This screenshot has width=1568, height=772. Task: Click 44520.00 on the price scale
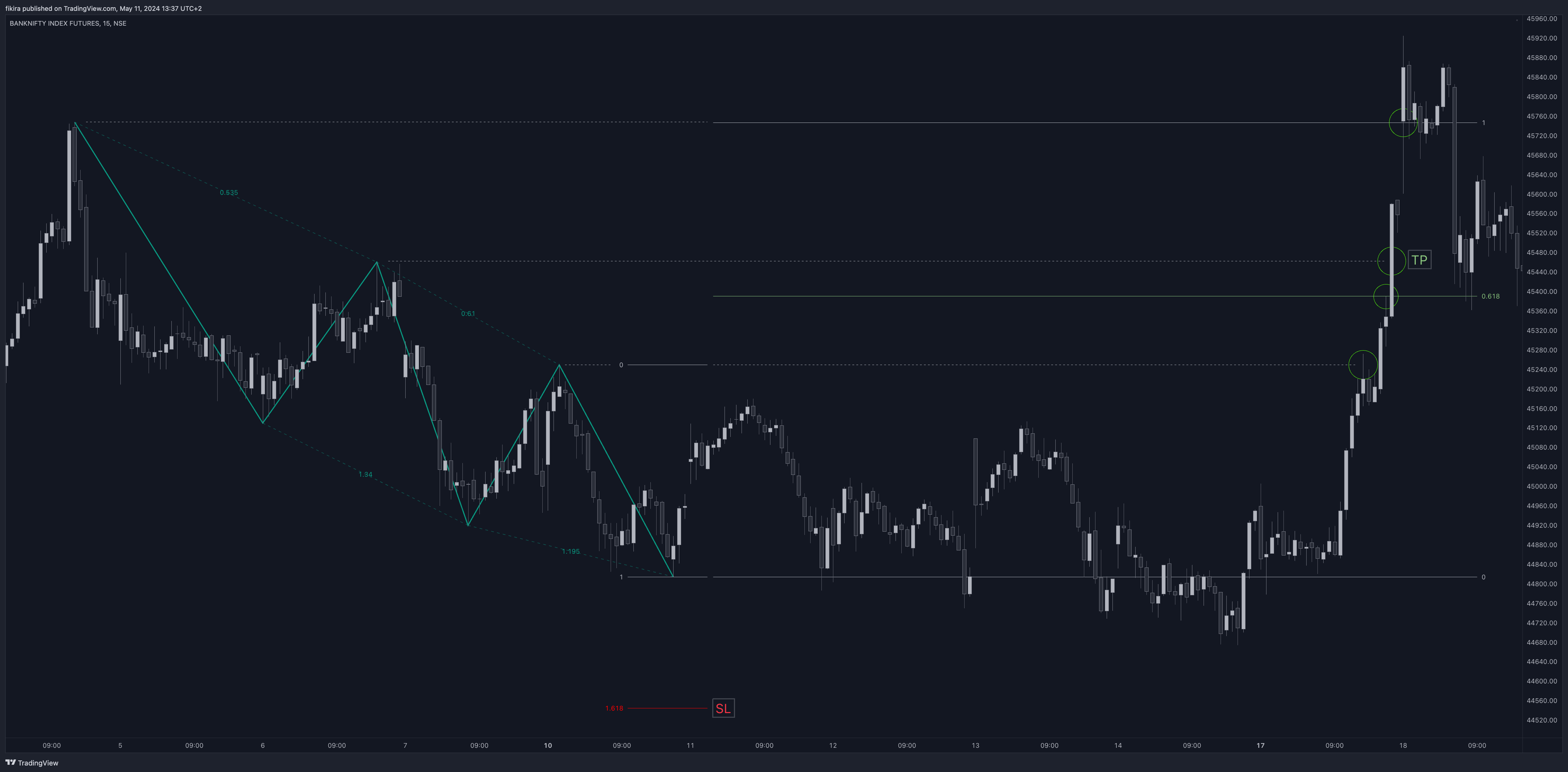[x=1541, y=720]
